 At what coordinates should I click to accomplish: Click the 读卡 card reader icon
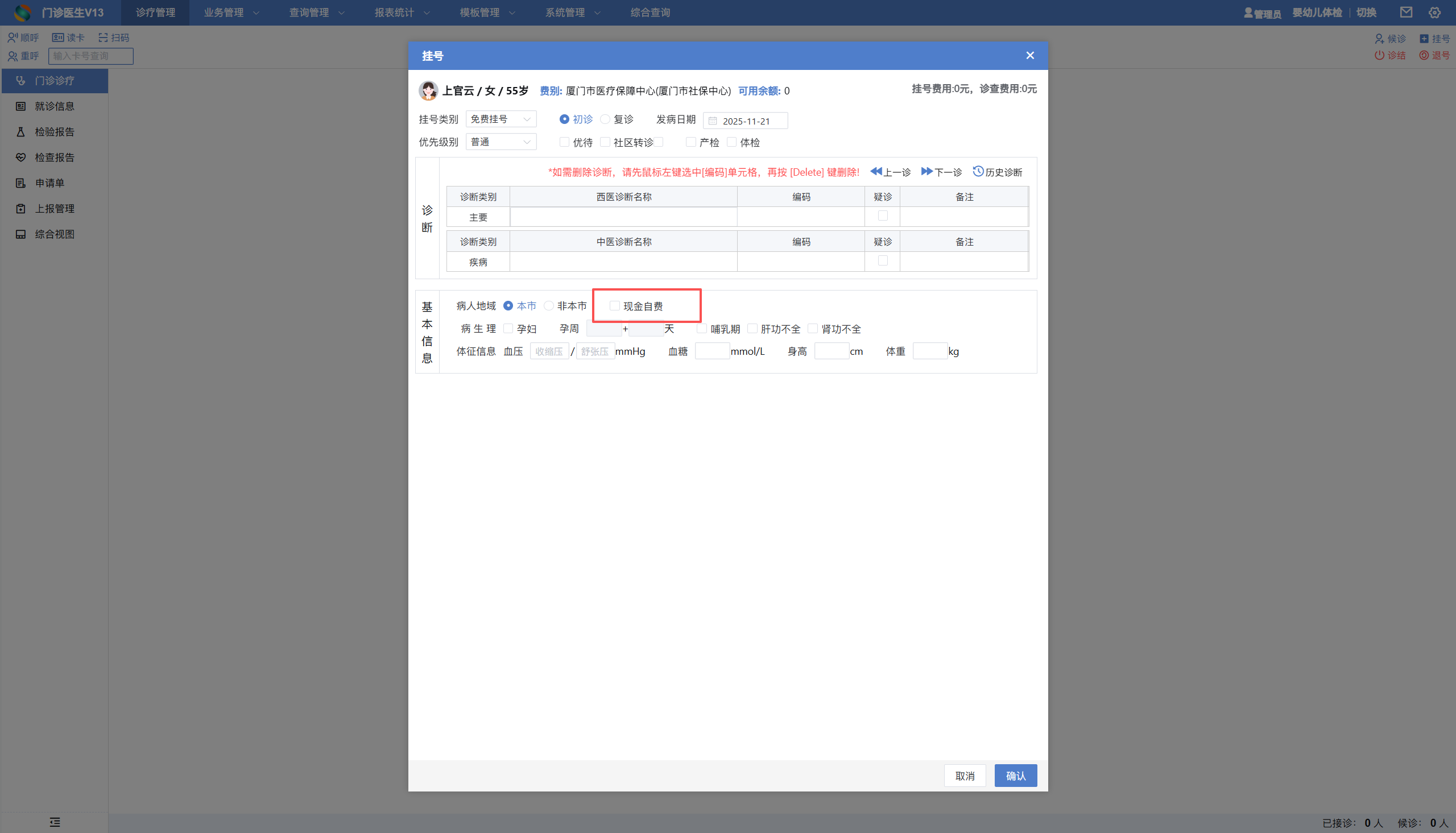(58, 38)
